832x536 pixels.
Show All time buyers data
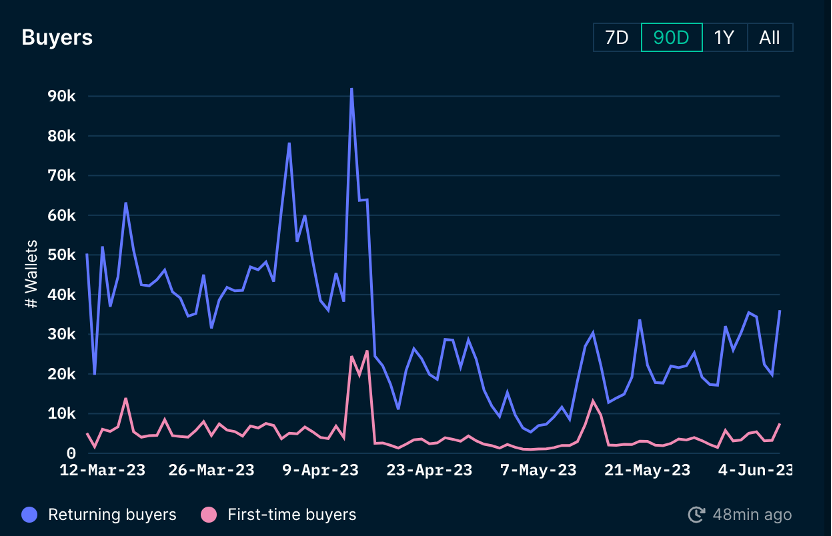point(769,38)
